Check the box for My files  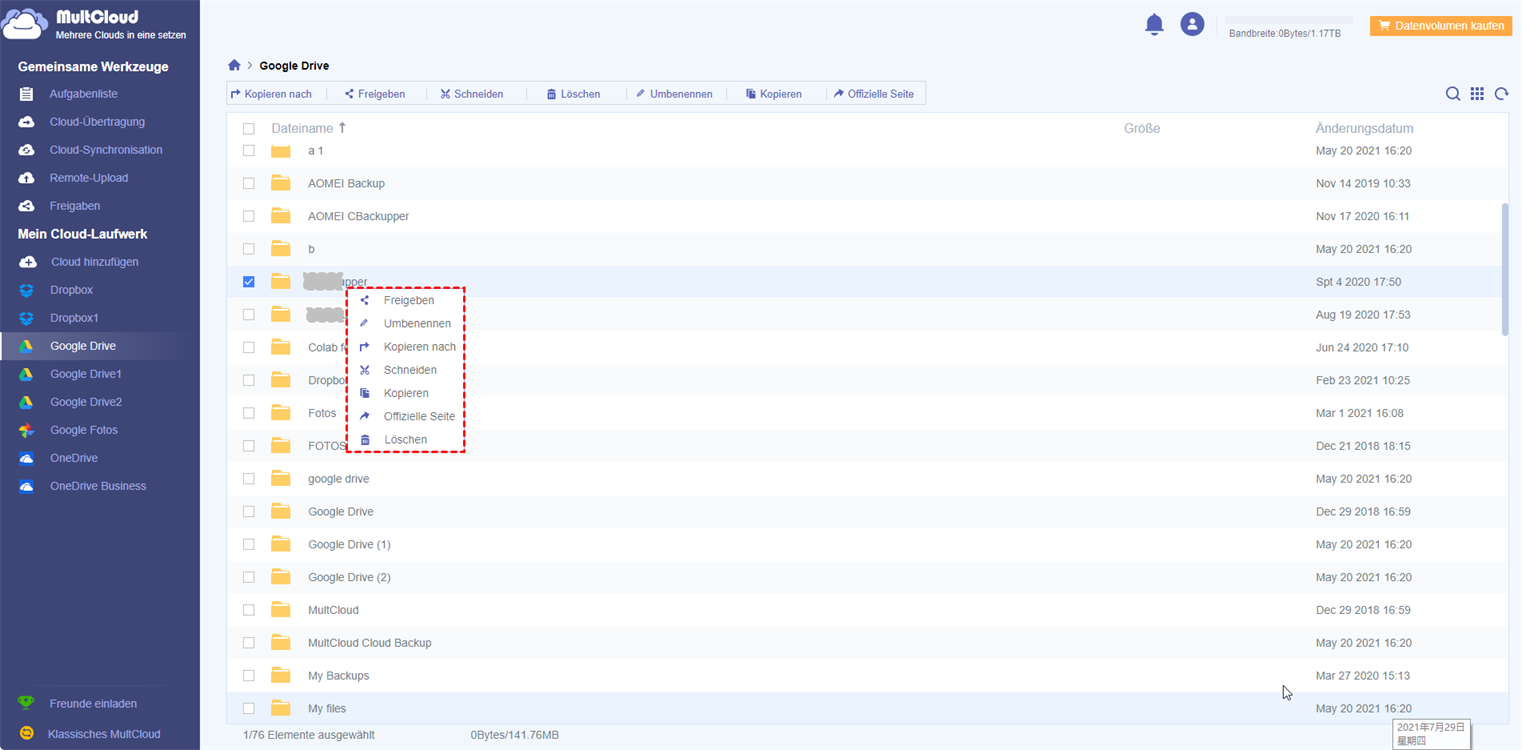pyautogui.click(x=249, y=709)
